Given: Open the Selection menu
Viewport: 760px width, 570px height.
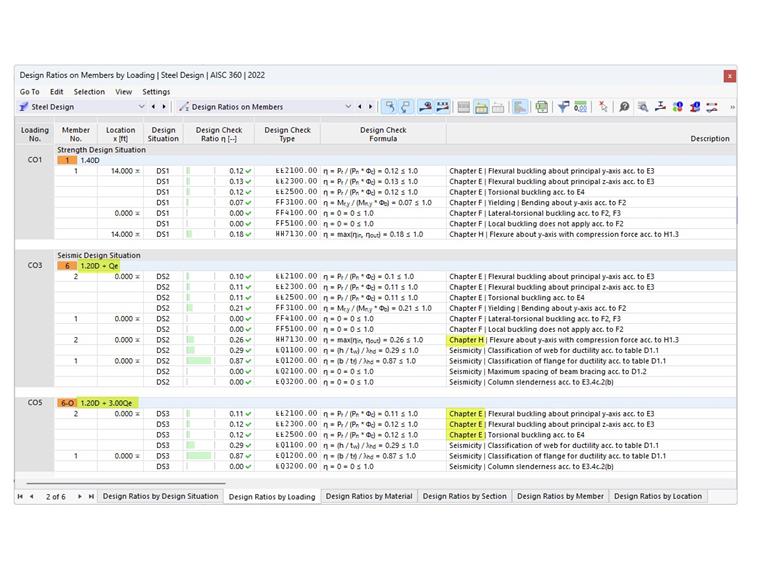Looking at the screenshot, I should [89, 92].
